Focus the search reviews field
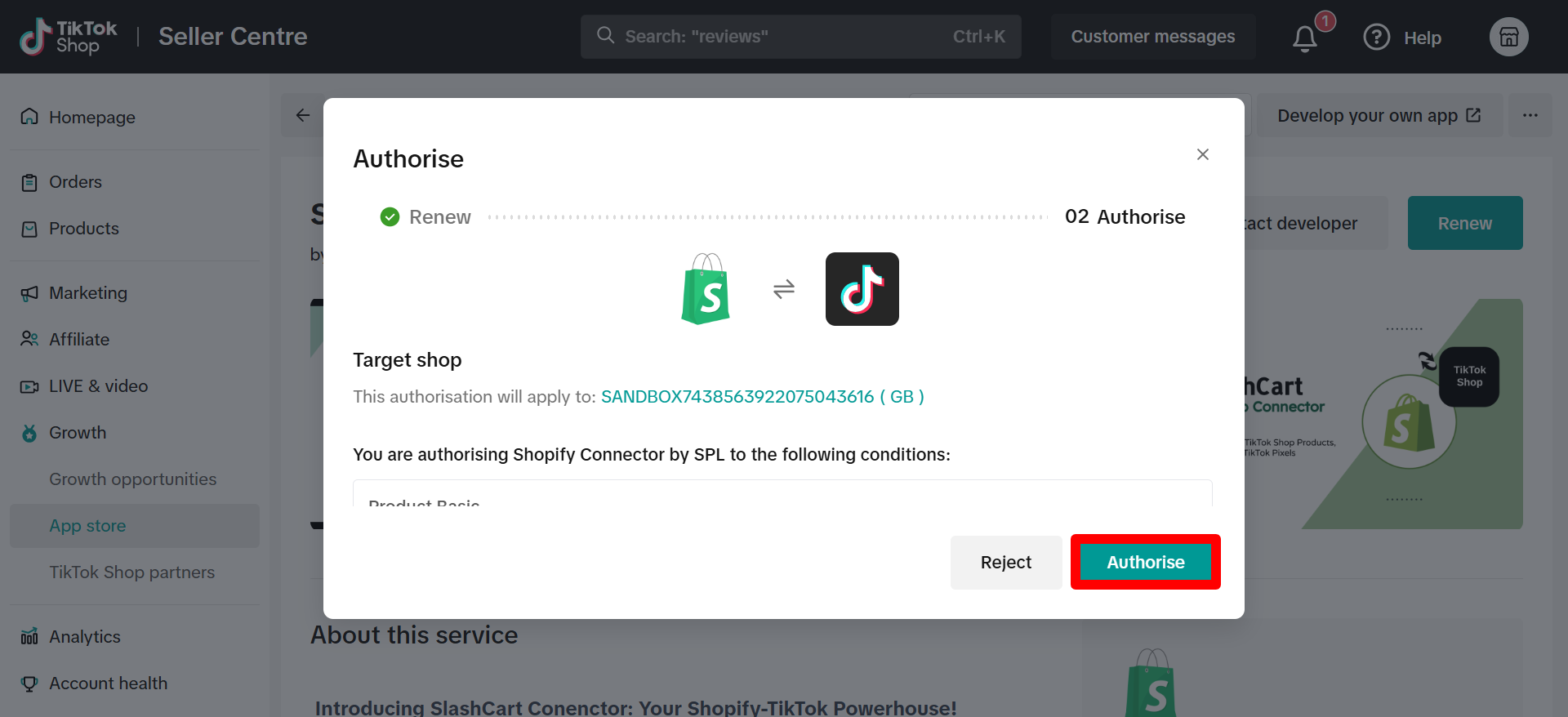Image resolution: width=1568 pixels, height=717 pixels. click(800, 37)
